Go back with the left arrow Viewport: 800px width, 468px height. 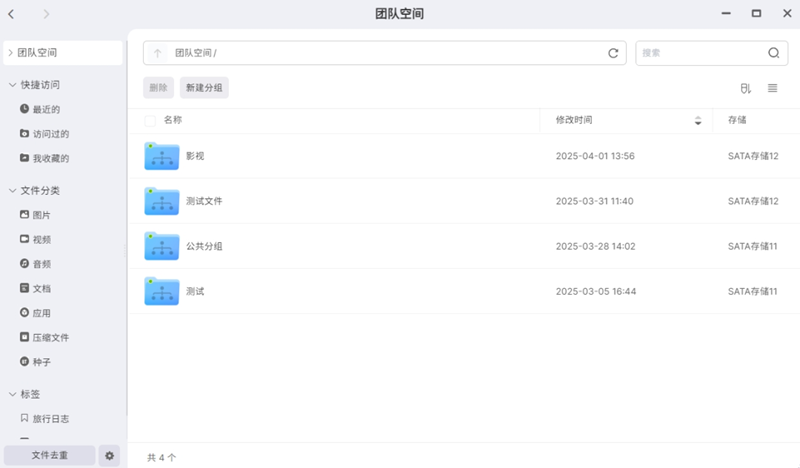point(11,14)
